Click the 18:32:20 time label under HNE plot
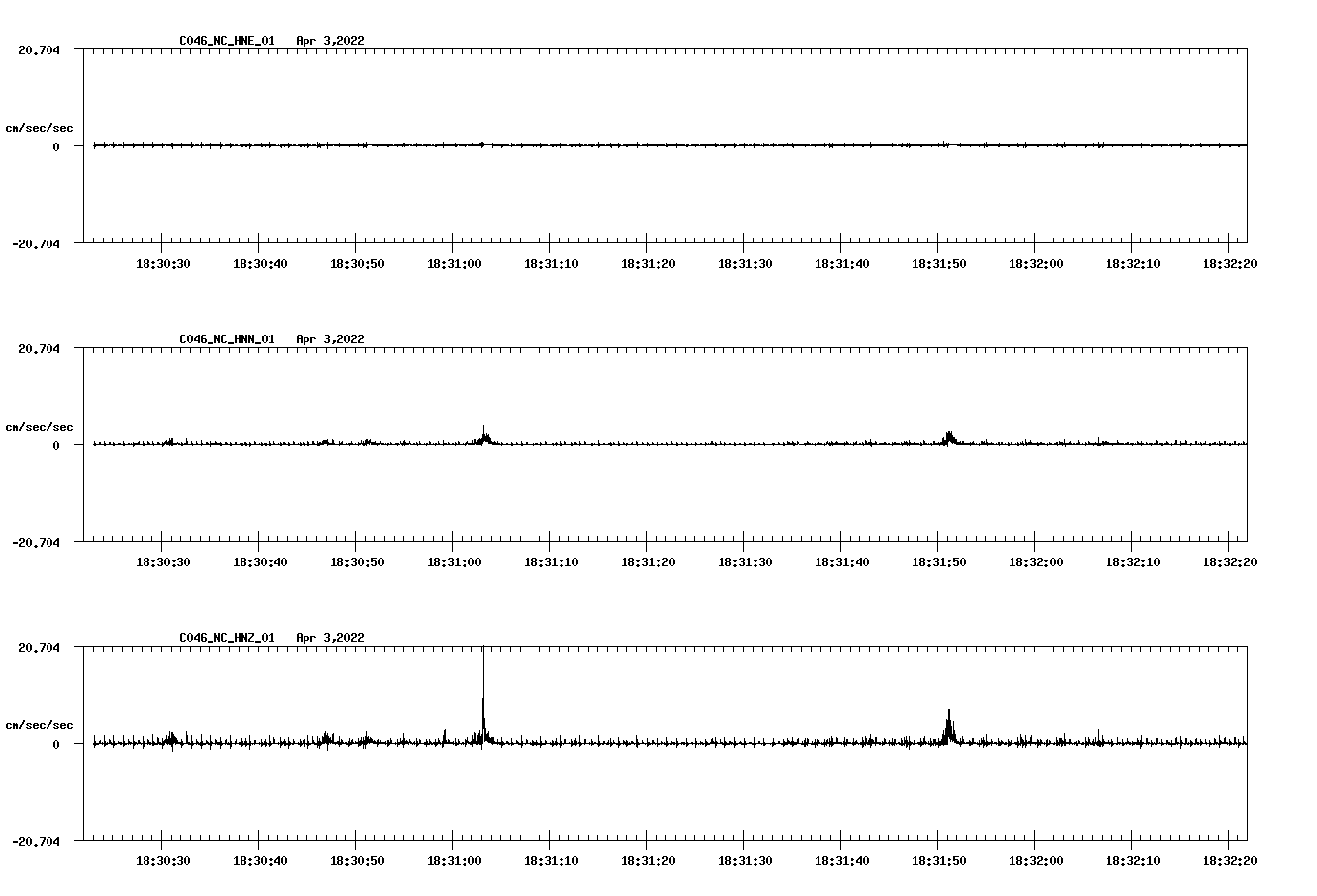 (x=1230, y=264)
